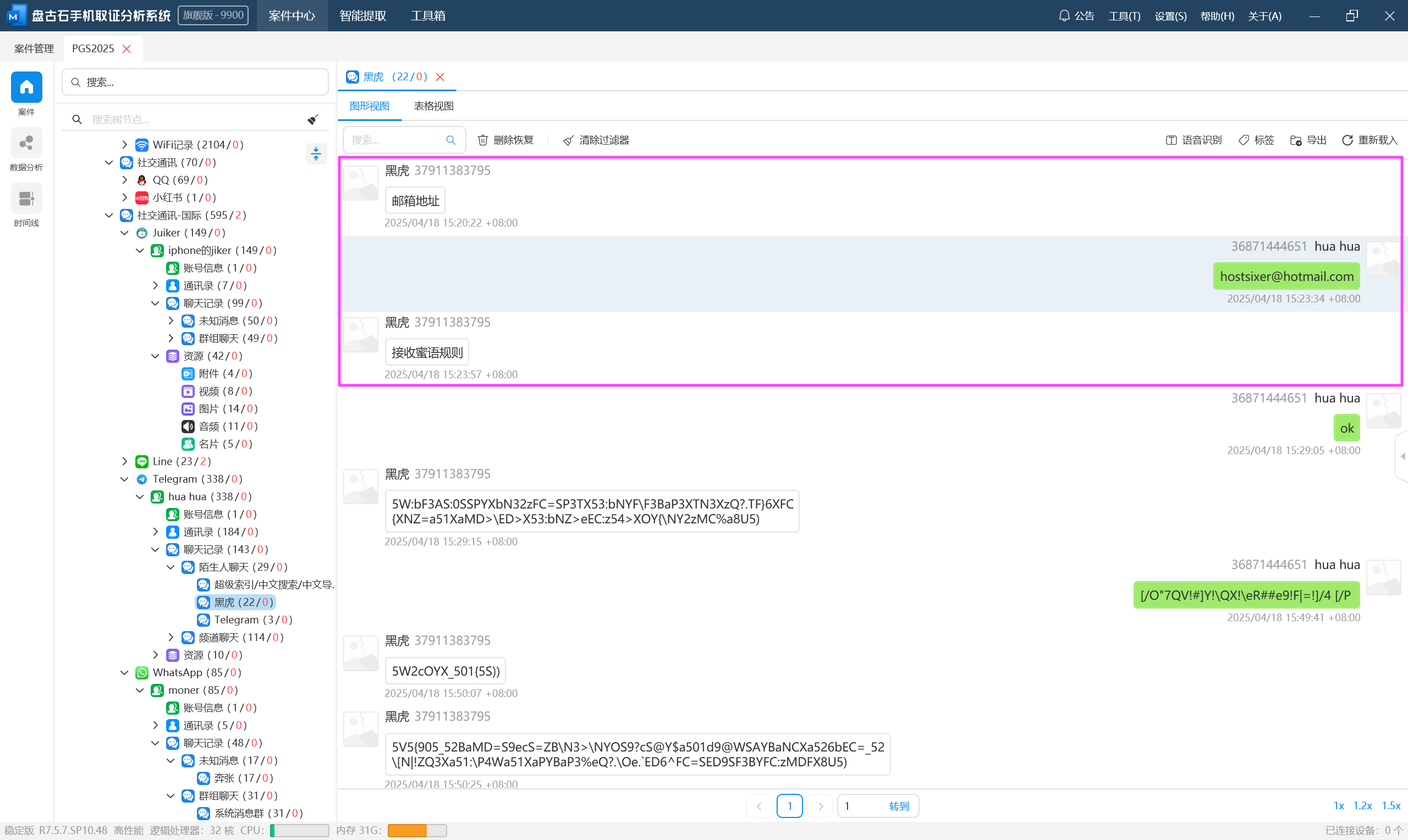The image size is (1408, 840).
Task: Collapse the 社交通讯 (70/0) node
Action: point(109,162)
